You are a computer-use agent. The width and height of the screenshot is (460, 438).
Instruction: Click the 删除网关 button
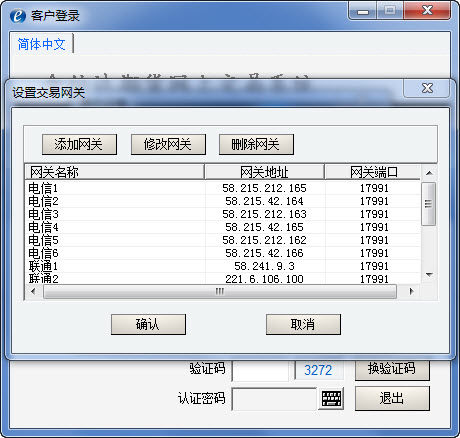tap(256, 144)
